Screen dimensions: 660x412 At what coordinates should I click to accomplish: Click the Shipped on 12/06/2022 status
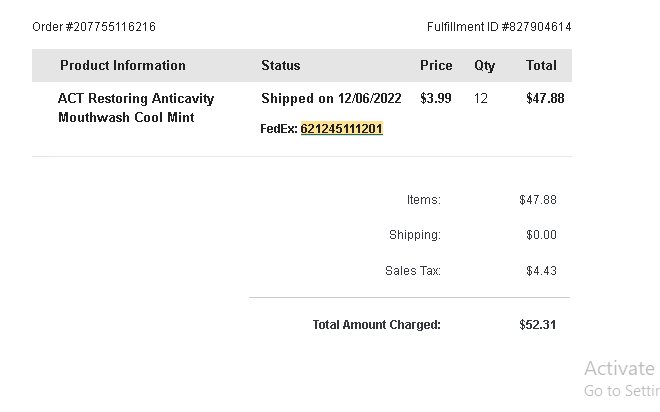click(x=331, y=98)
